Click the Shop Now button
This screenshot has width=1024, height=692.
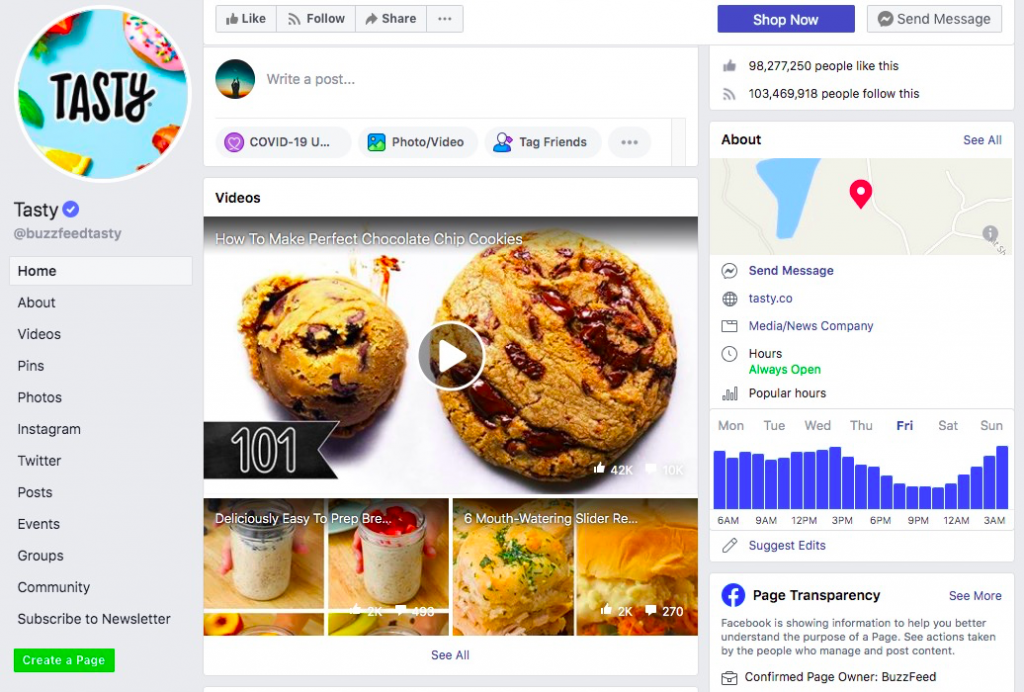[786, 20]
